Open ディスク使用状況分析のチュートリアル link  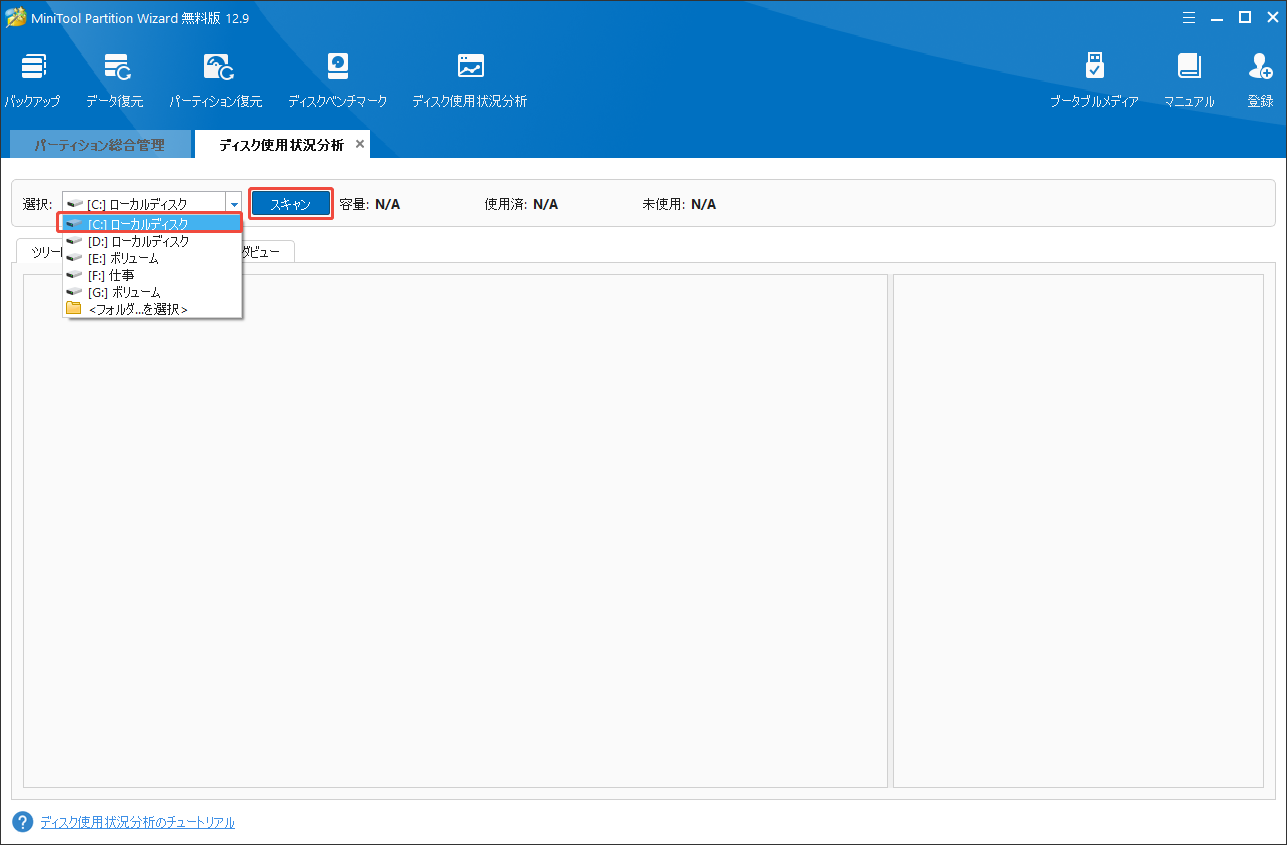click(137, 822)
